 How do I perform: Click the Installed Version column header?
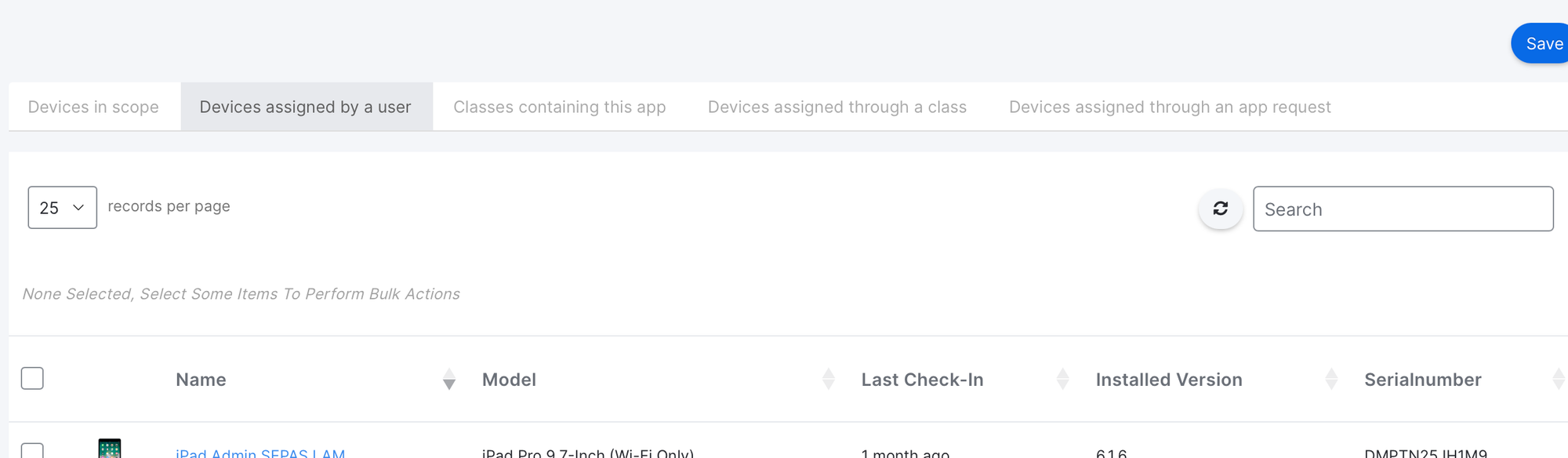click(x=1168, y=380)
